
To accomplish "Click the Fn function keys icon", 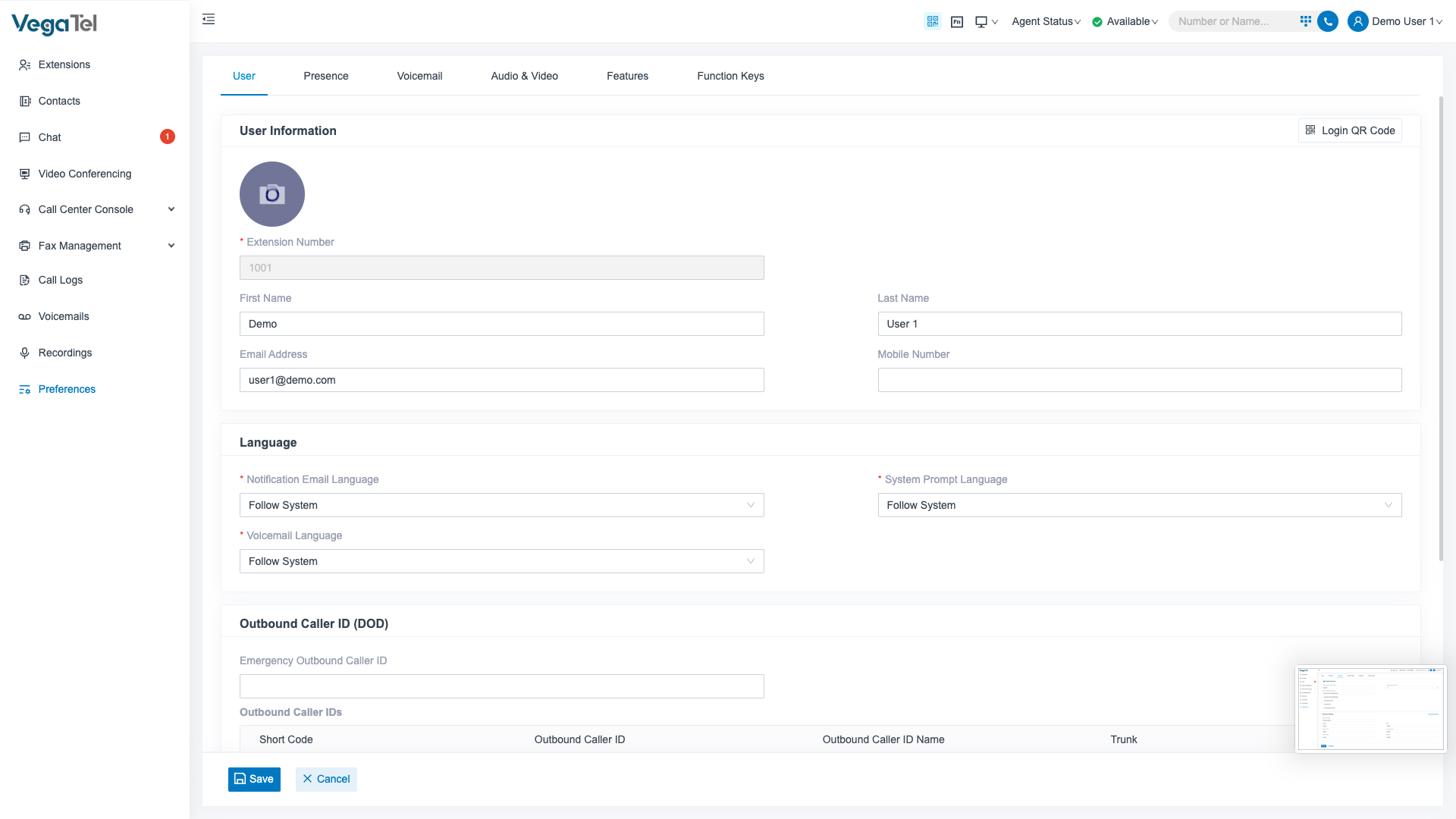I will [x=957, y=22].
